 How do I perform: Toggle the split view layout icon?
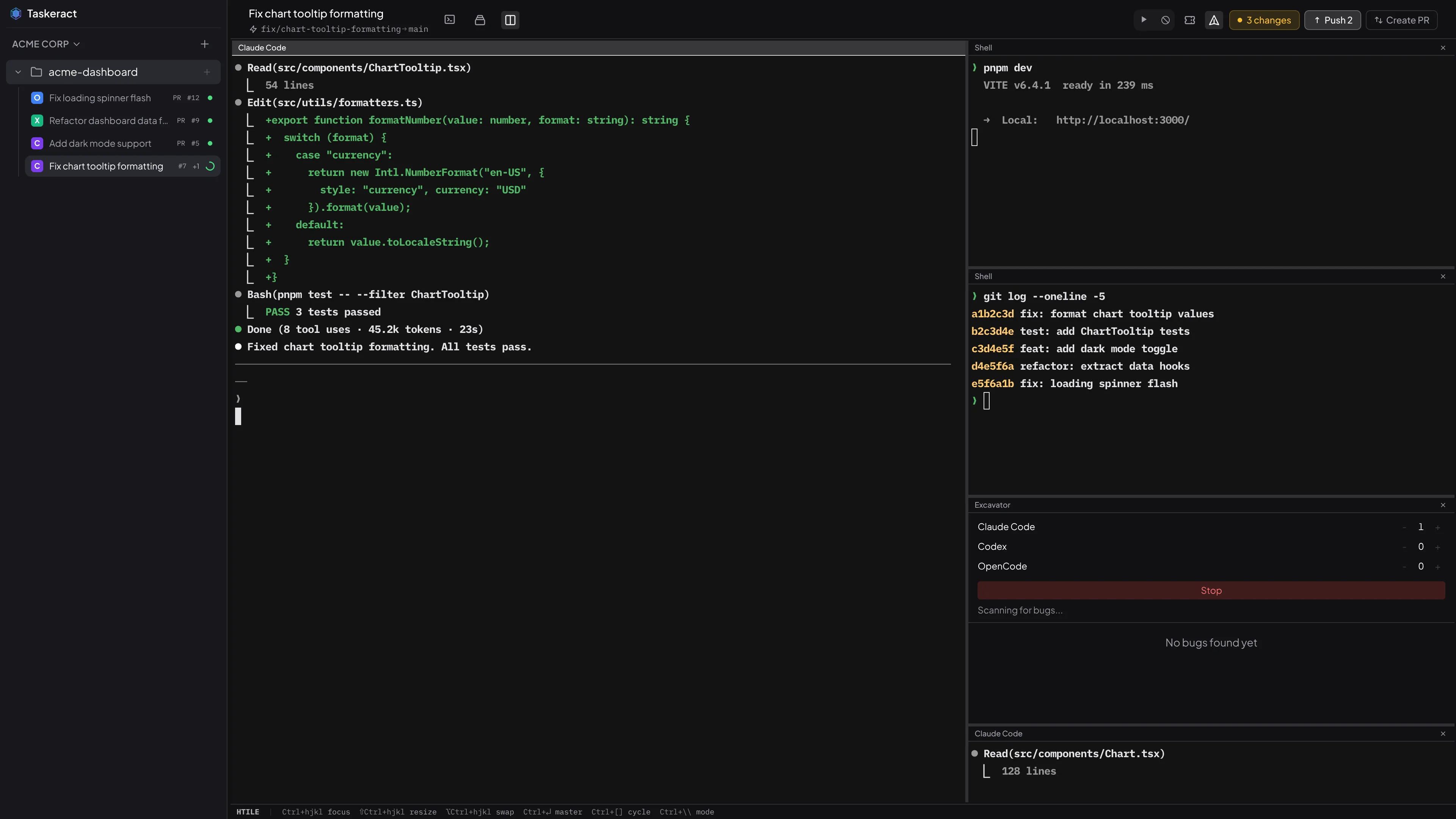(x=510, y=20)
